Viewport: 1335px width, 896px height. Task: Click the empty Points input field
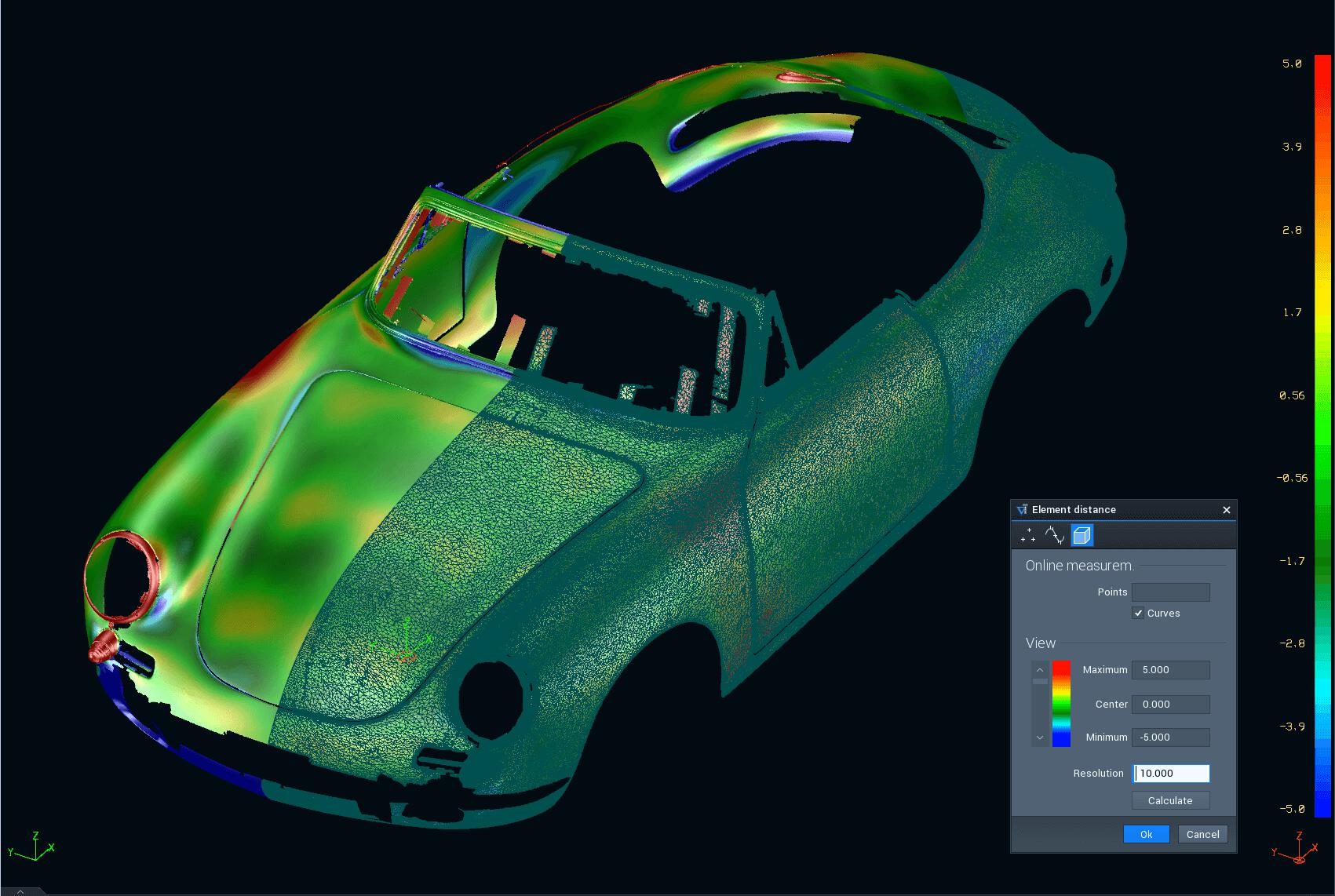[x=1170, y=592]
